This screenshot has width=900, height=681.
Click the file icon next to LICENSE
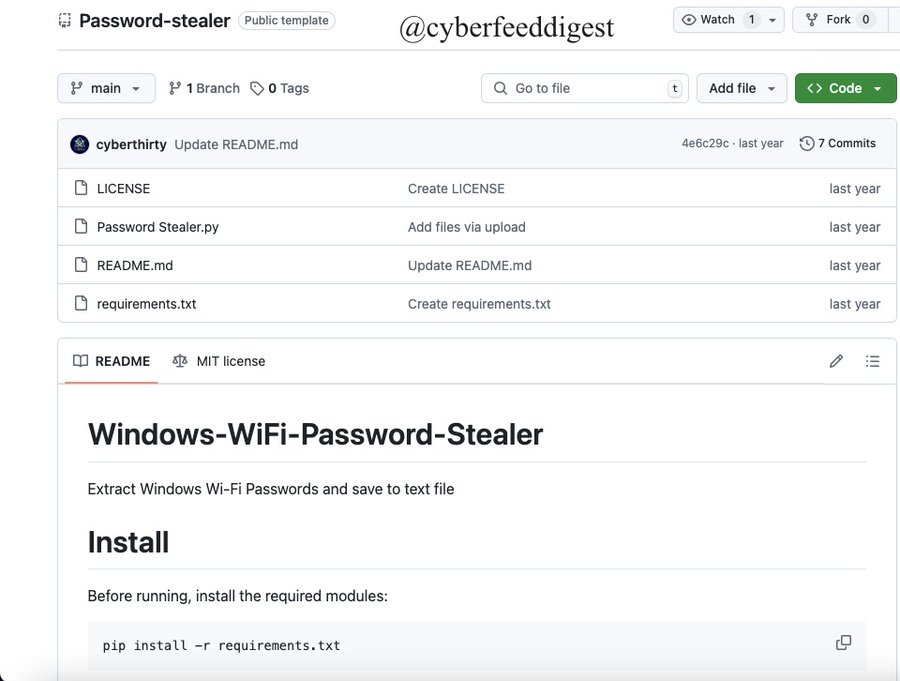pyautogui.click(x=81, y=189)
